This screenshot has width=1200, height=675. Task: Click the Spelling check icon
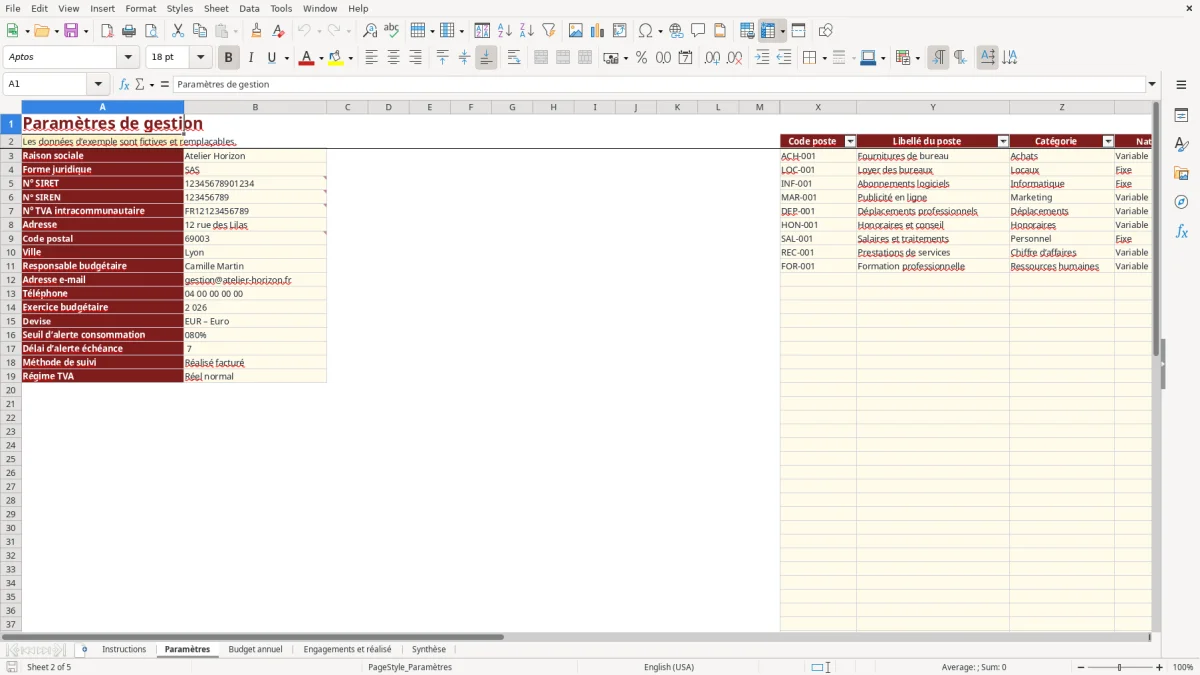coord(392,31)
